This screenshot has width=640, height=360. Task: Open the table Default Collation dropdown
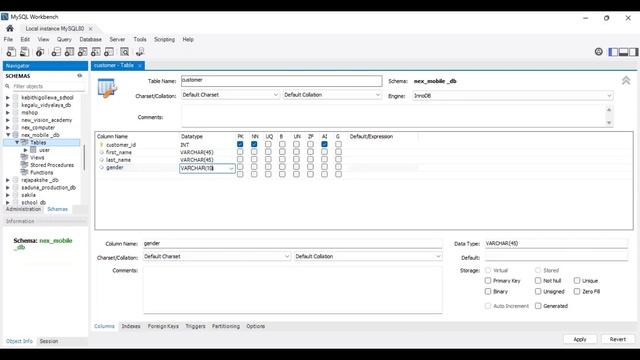[x=332, y=95]
